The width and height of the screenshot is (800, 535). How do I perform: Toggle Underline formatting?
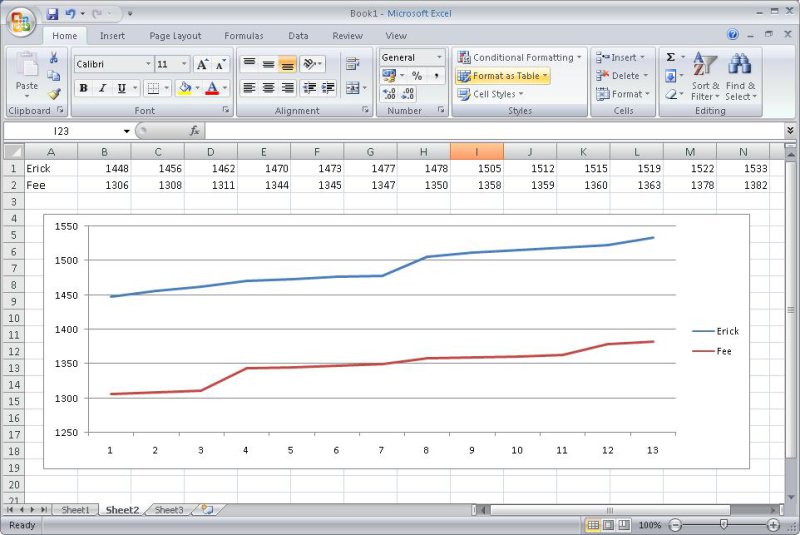121,88
